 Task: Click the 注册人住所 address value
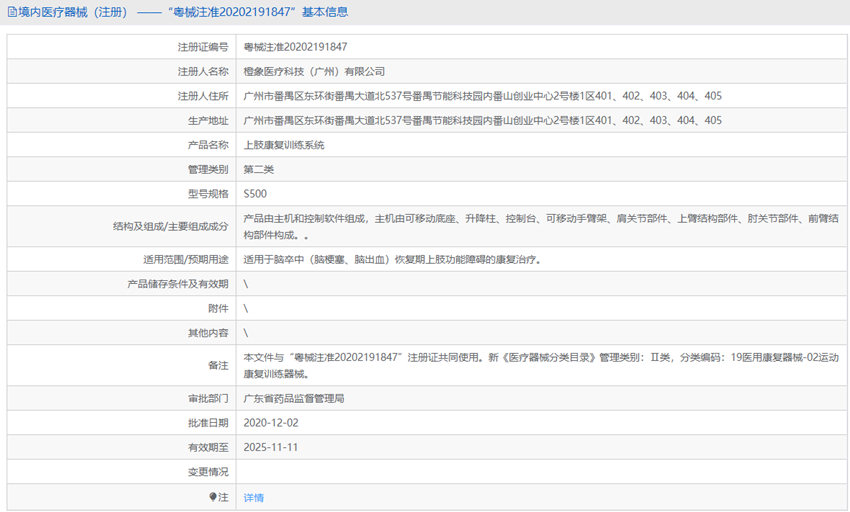point(482,96)
